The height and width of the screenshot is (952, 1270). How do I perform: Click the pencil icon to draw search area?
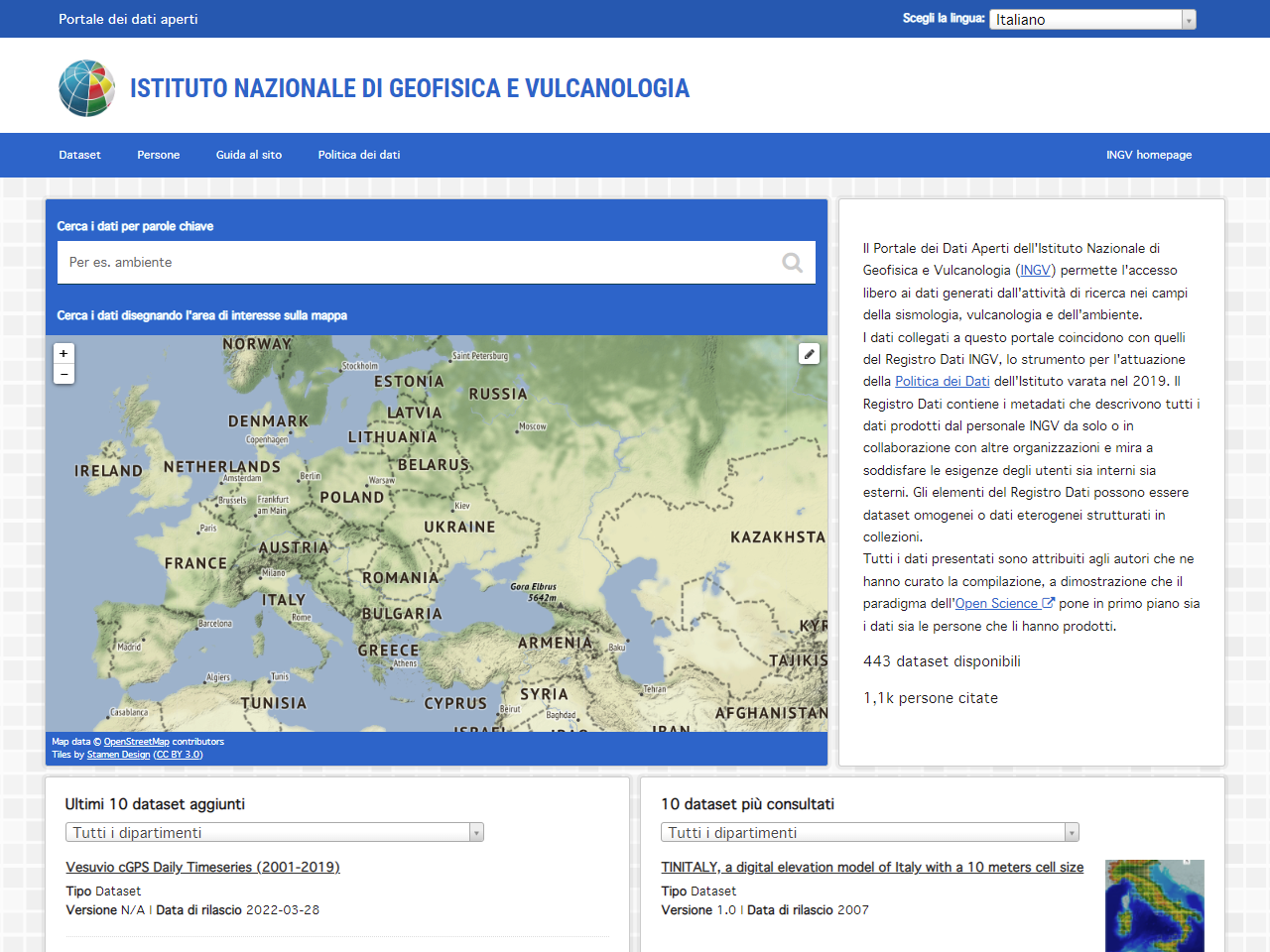tap(809, 353)
